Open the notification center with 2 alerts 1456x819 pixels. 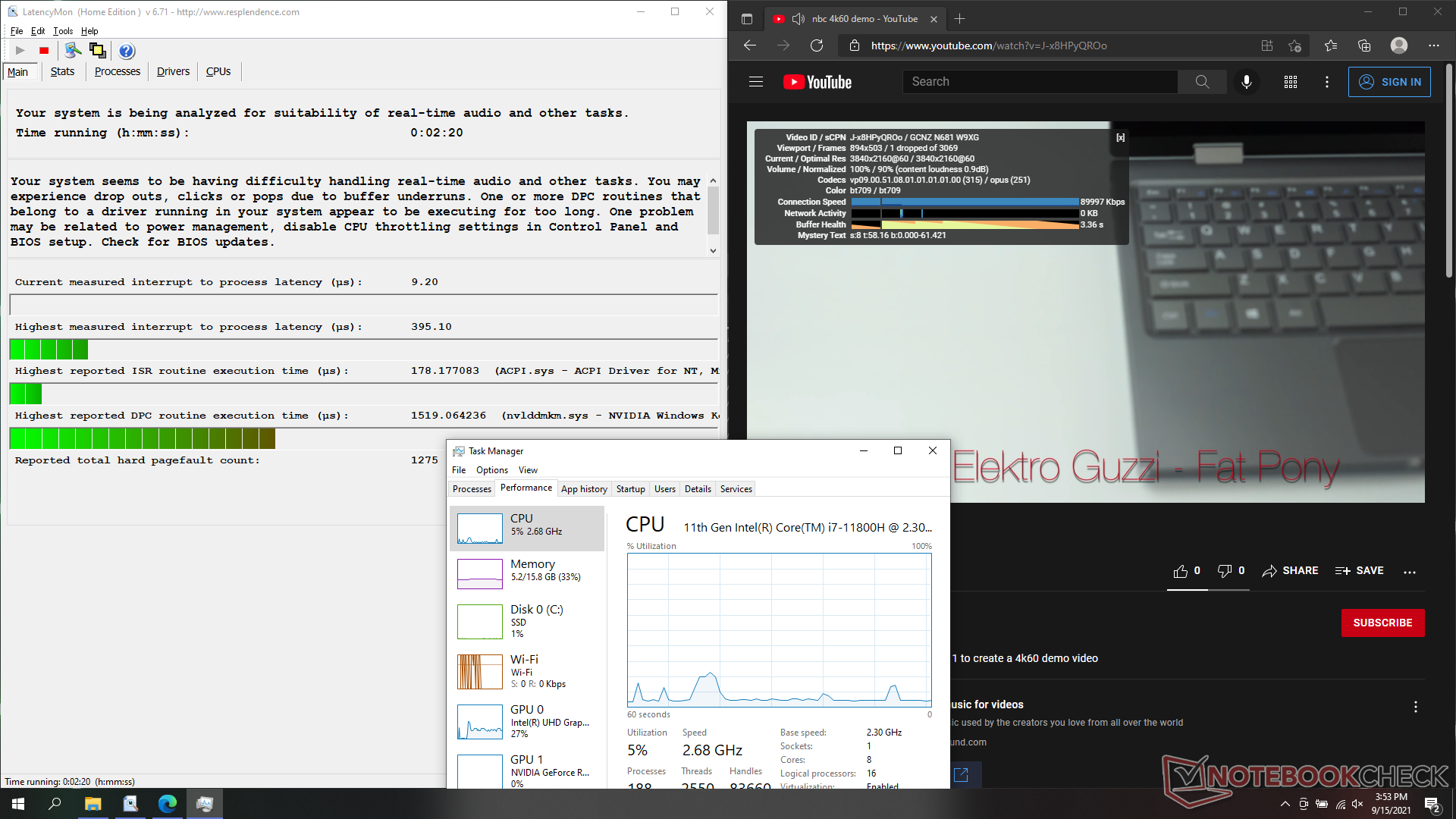point(1432,804)
